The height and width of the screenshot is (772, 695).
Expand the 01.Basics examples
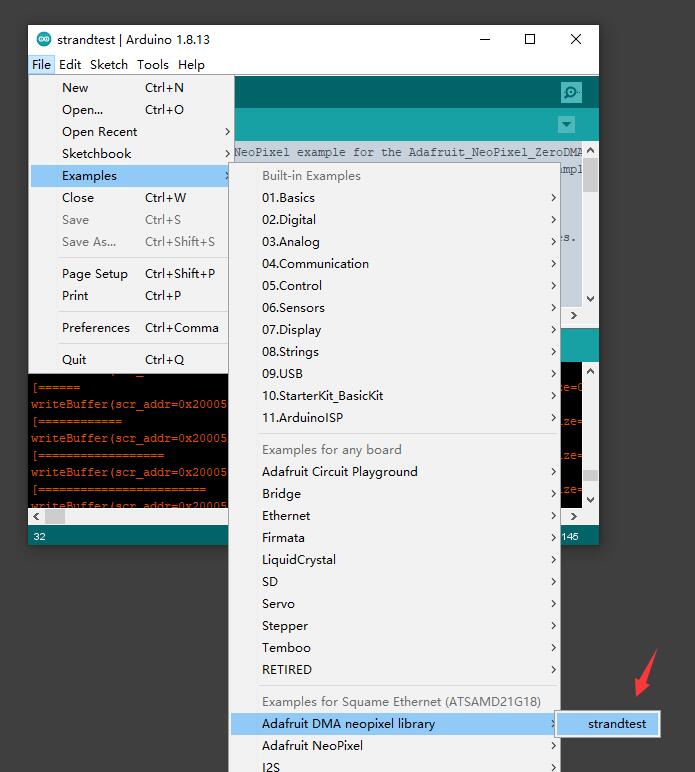coord(395,198)
